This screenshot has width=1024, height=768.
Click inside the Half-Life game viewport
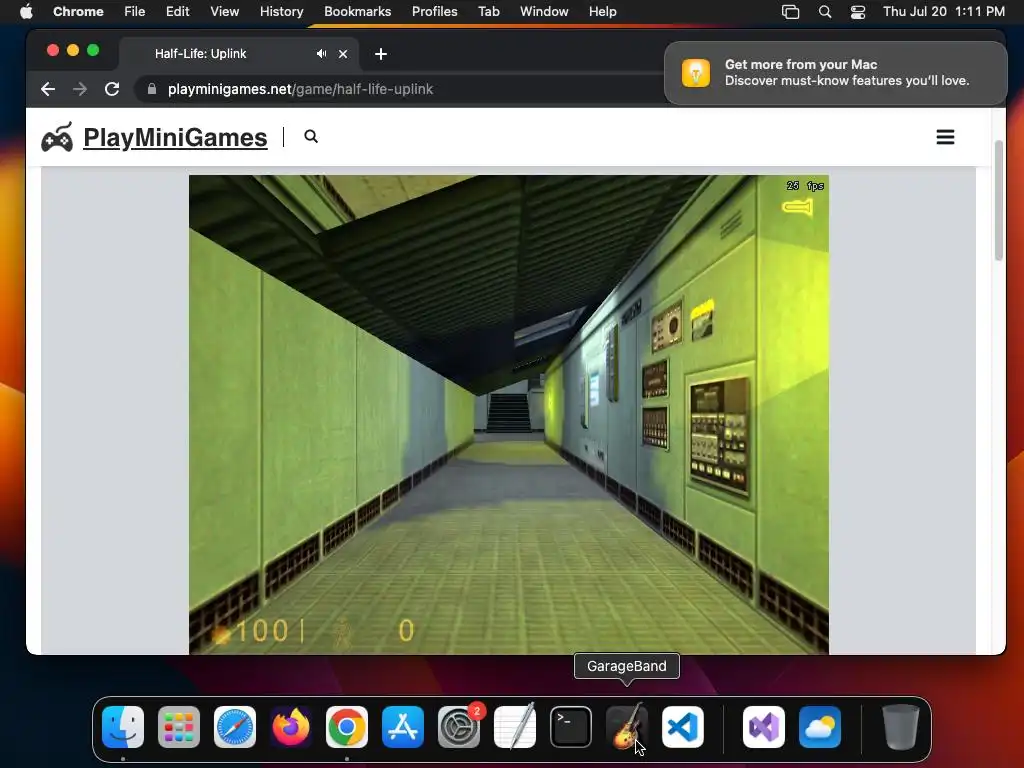[x=509, y=415]
